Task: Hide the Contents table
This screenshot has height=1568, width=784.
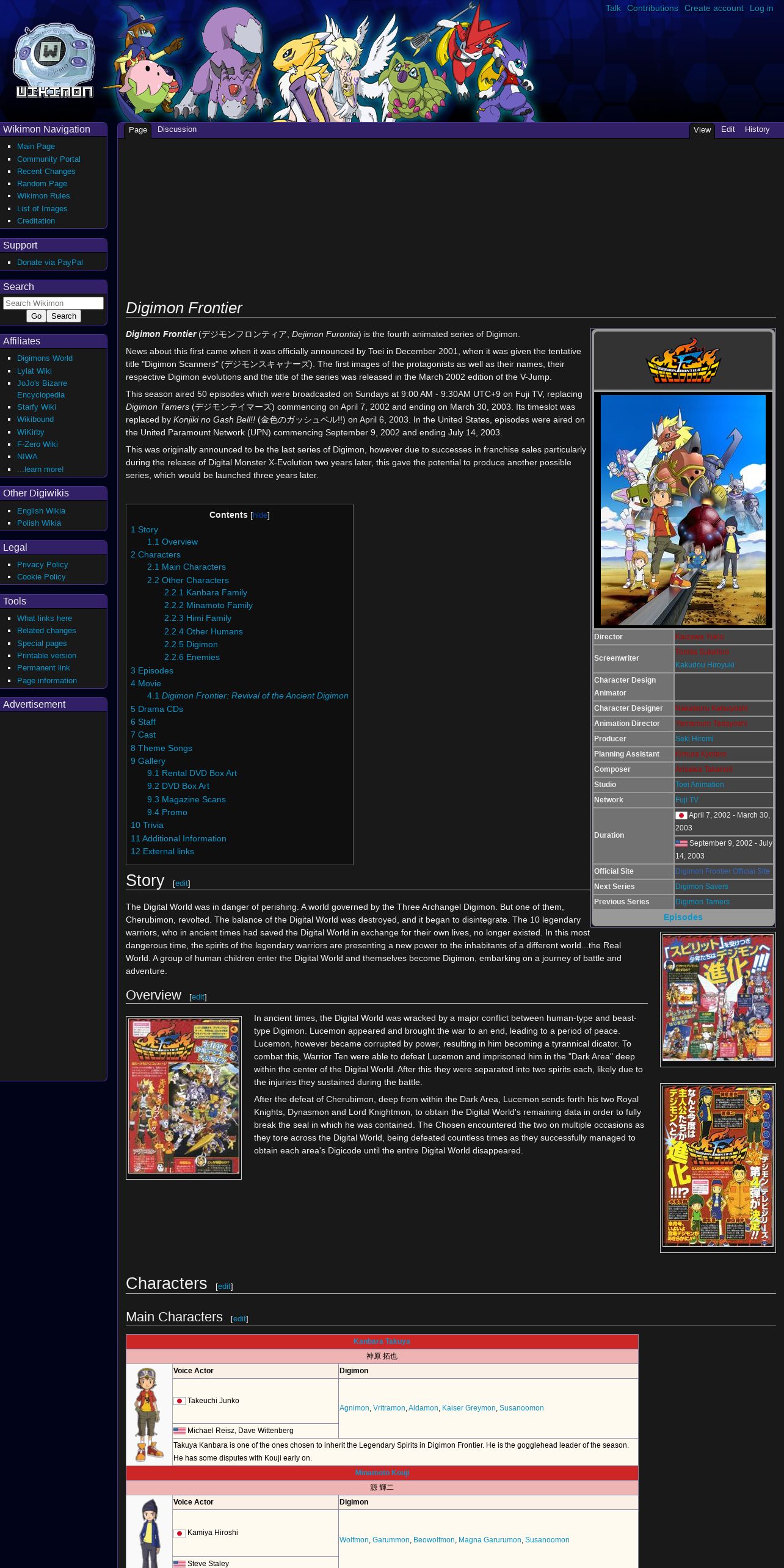Action: [x=260, y=515]
